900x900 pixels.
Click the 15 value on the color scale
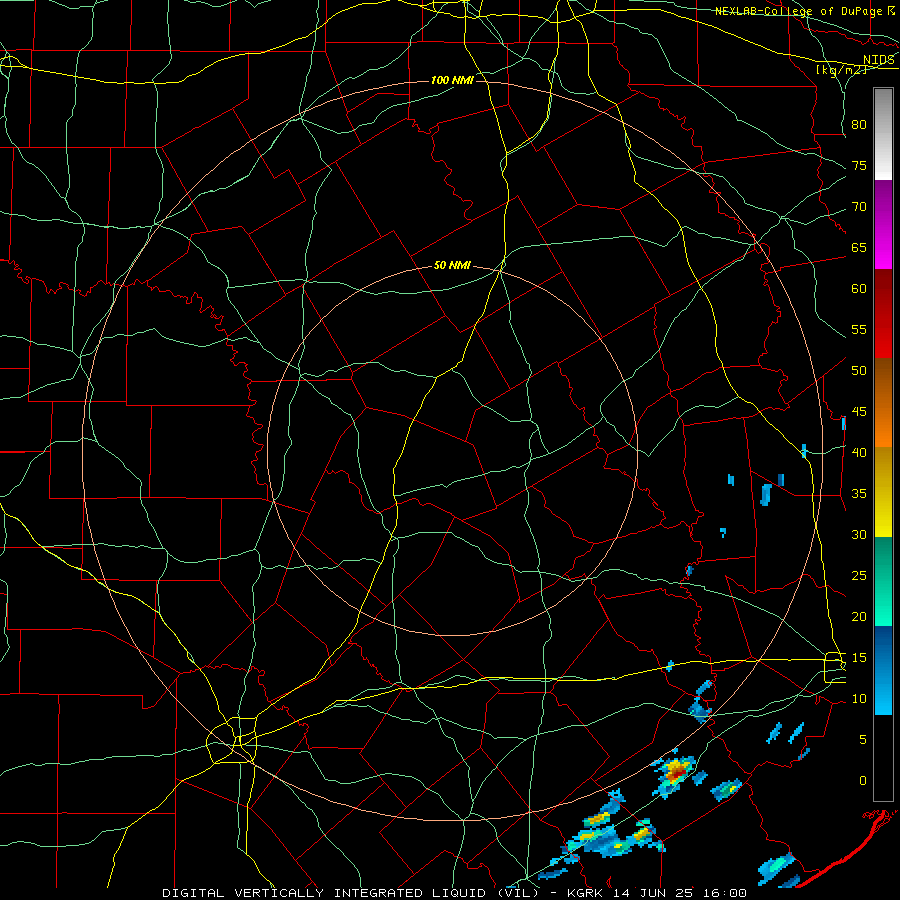click(859, 657)
